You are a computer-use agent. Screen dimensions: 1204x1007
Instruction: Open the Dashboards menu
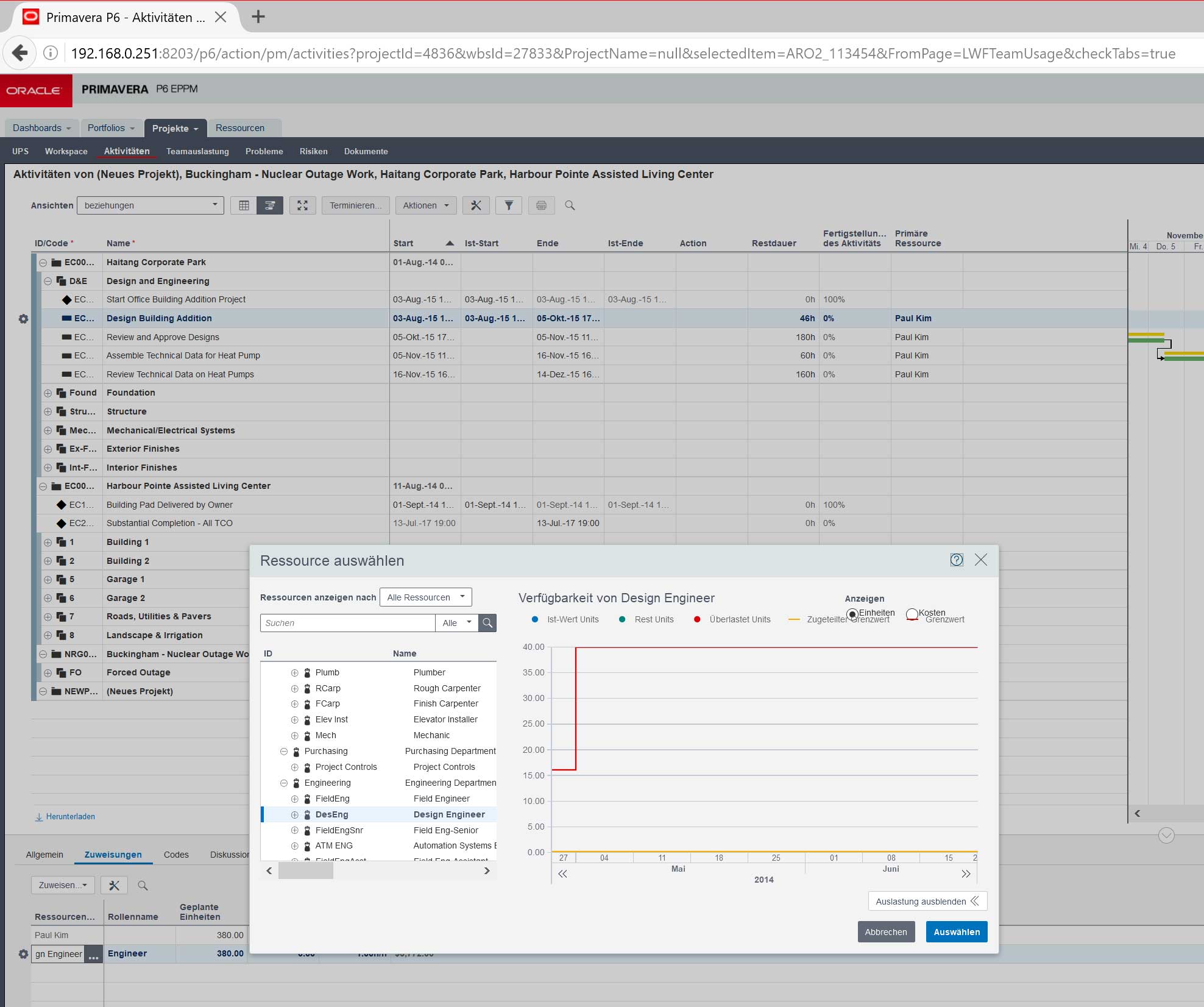tap(41, 128)
